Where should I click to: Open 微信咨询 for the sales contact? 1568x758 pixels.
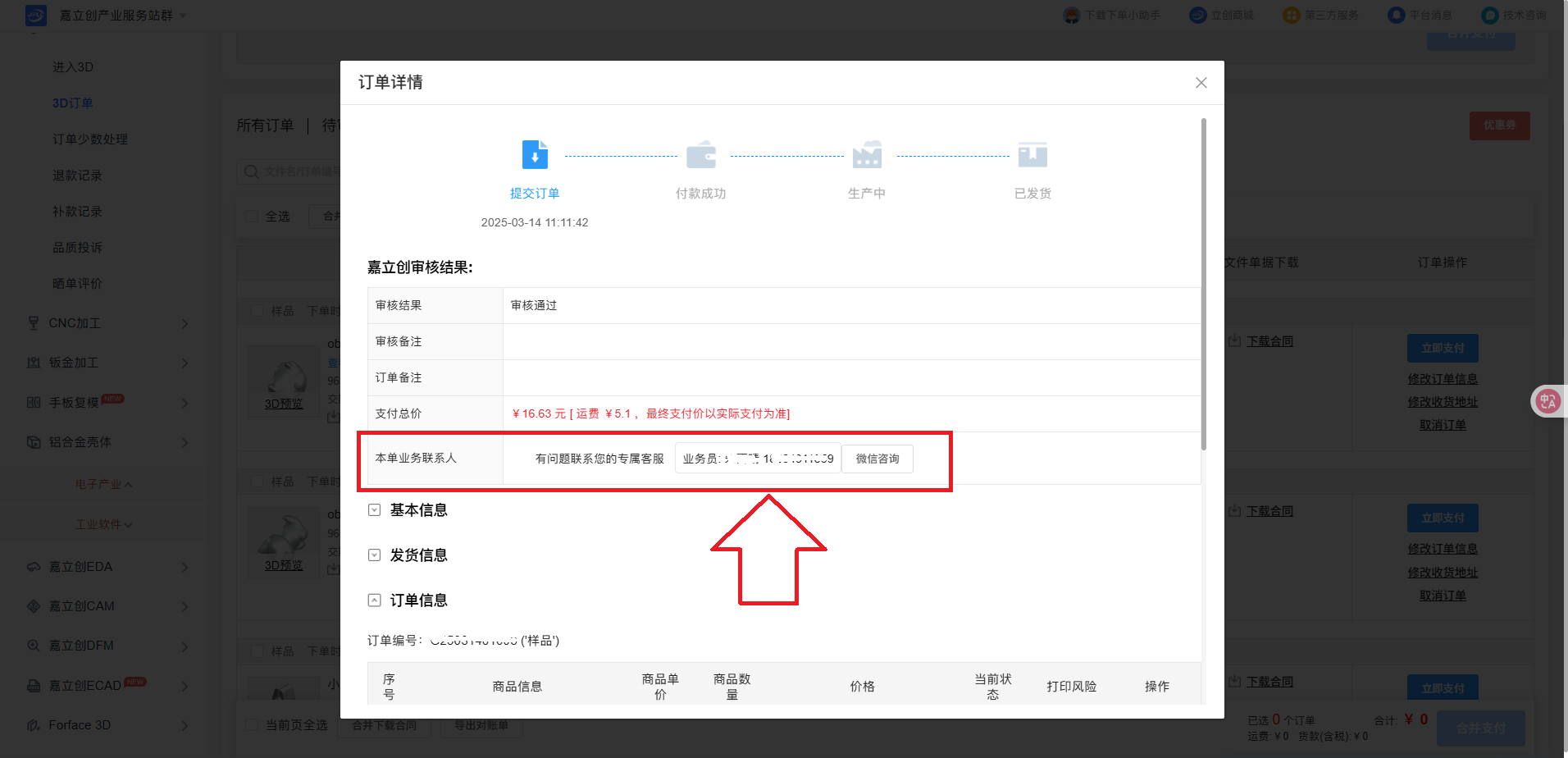coord(877,459)
